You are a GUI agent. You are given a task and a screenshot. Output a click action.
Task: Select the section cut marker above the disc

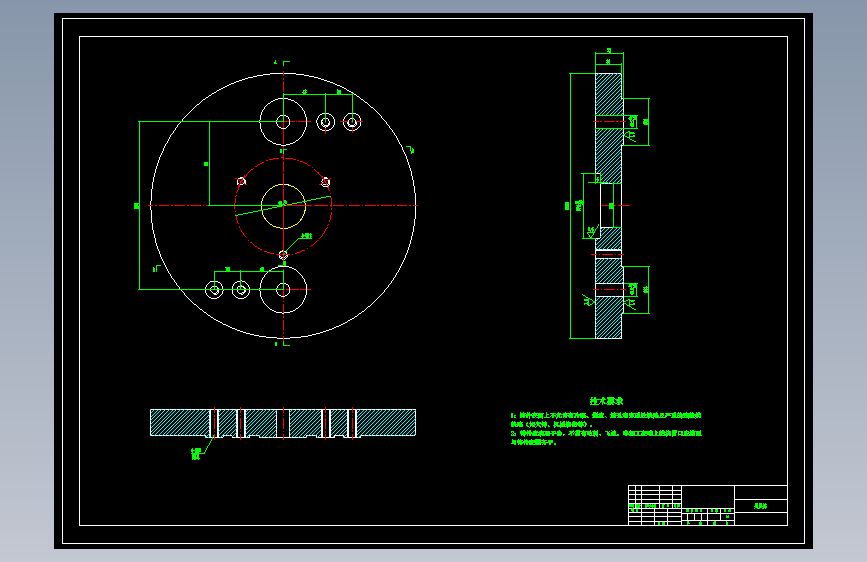tap(283, 63)
